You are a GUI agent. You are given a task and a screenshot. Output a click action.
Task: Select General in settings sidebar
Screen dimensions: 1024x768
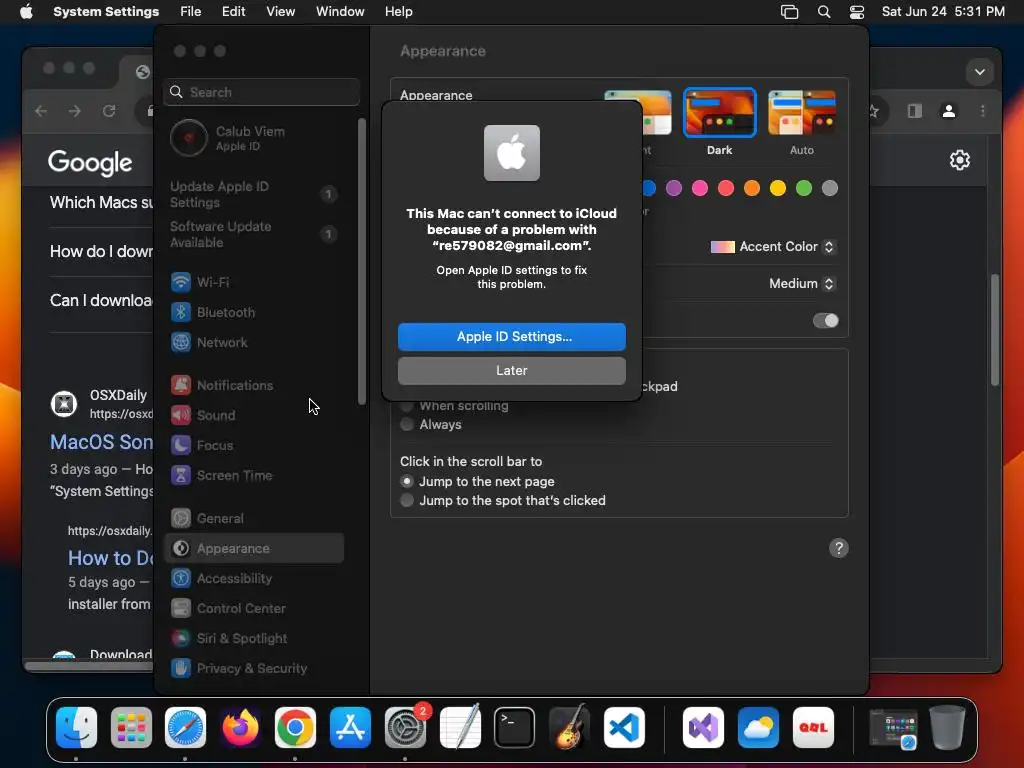coord(254,519)
